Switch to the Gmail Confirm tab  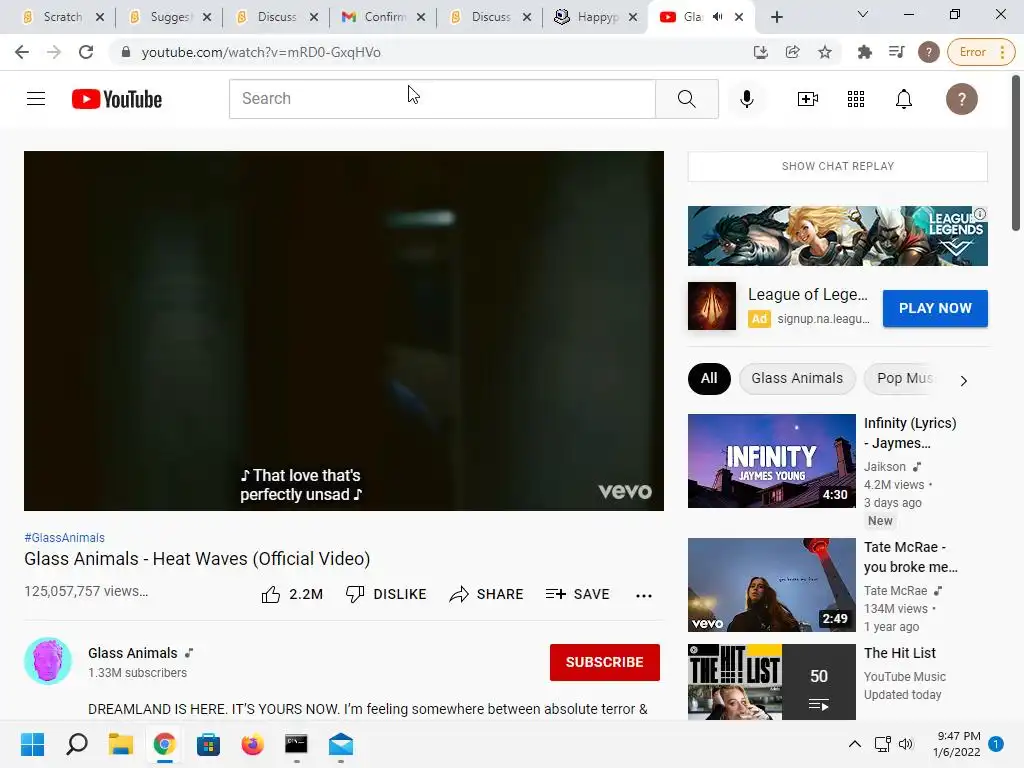(x=384, y=17)
